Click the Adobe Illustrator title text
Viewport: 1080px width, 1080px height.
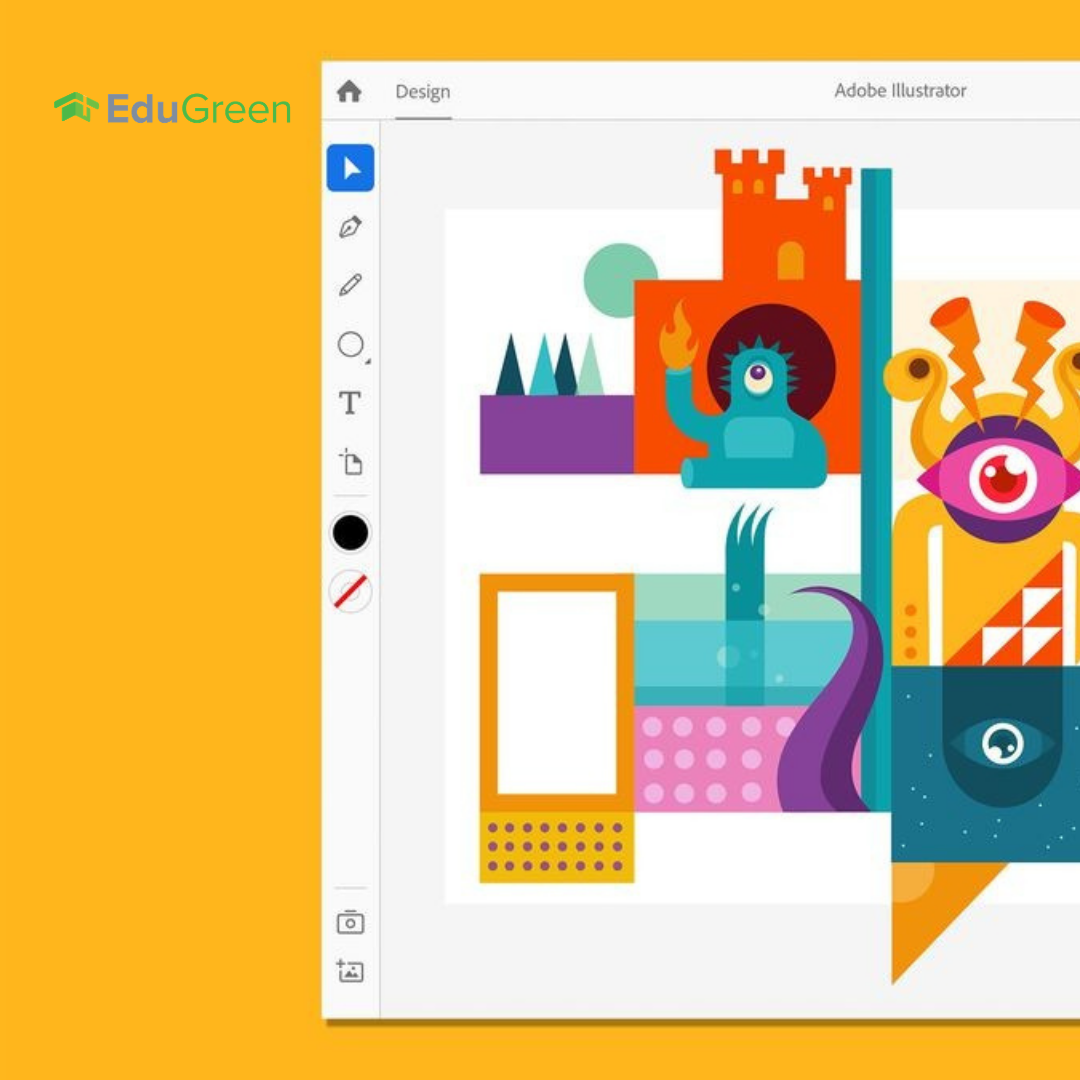(x=900, y=90)
